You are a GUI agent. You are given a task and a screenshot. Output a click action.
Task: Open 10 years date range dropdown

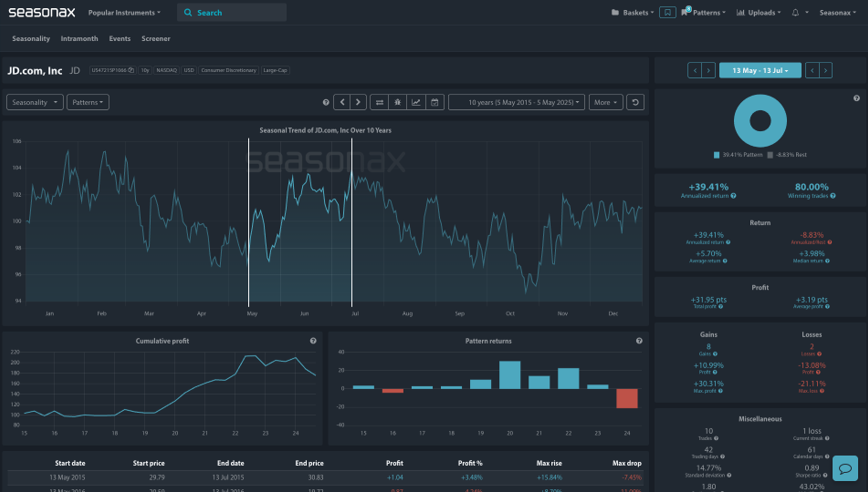click(516, 102)
